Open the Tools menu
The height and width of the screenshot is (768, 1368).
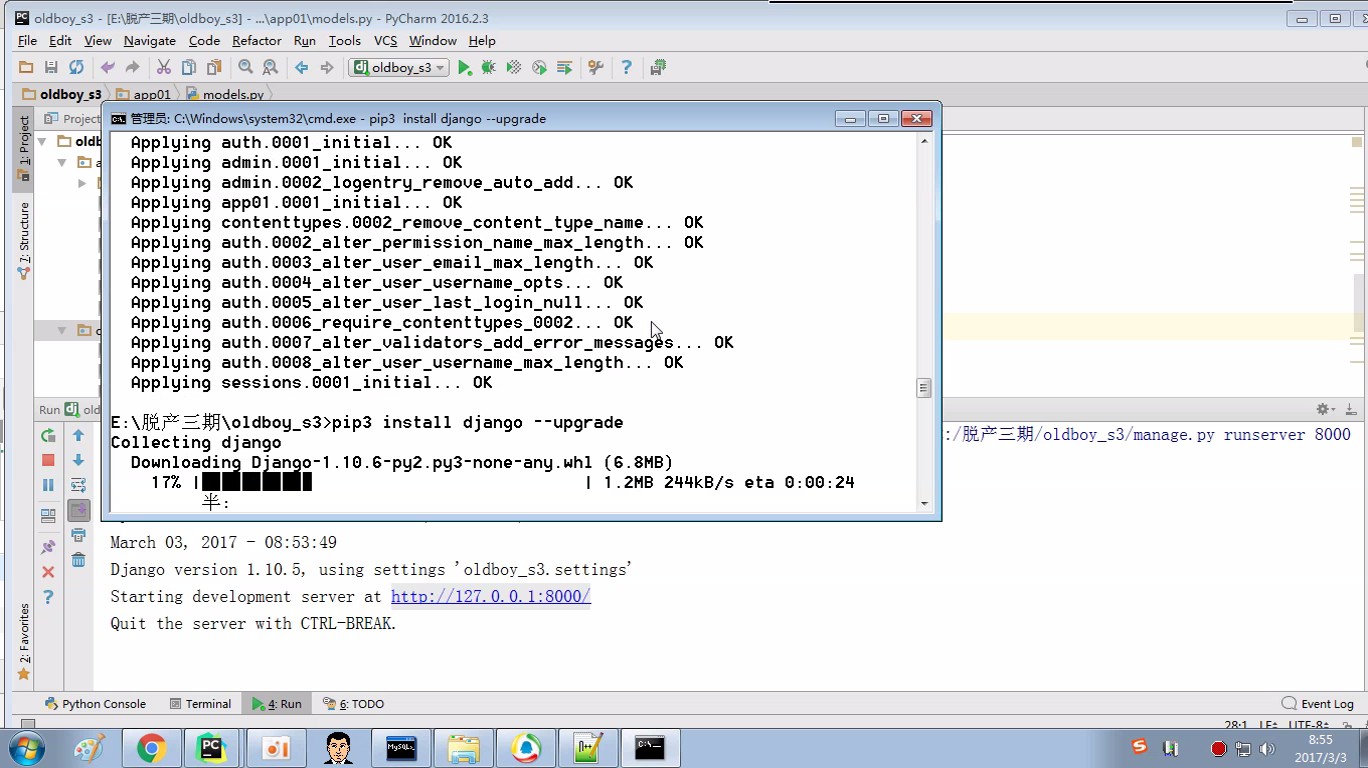[x=344, y=40]
